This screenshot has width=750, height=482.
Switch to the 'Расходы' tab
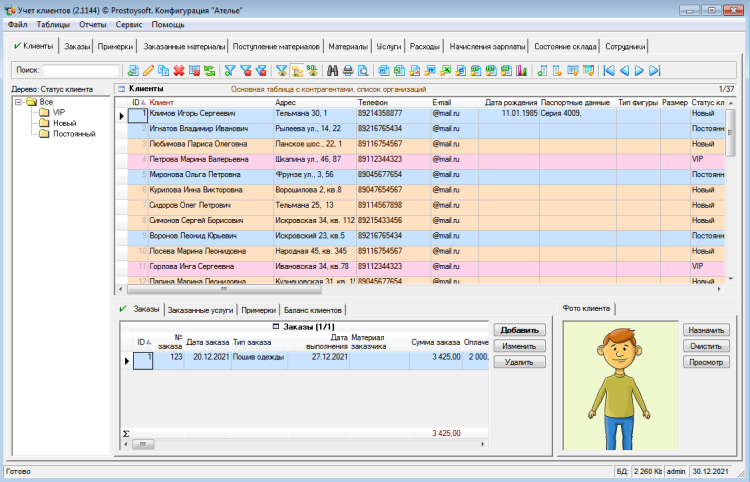pyautogui.click(x=425, y=46)
